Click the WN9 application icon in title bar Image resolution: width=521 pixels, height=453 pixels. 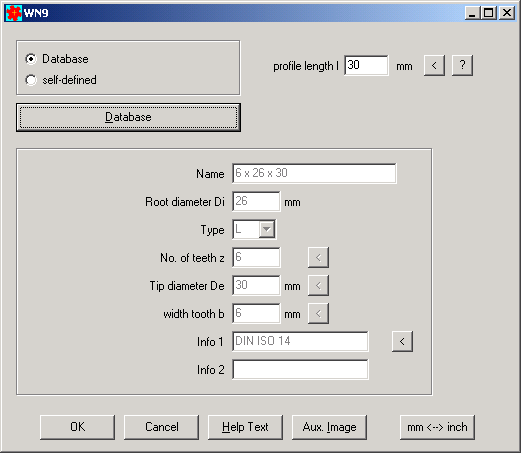coord(14,13)
